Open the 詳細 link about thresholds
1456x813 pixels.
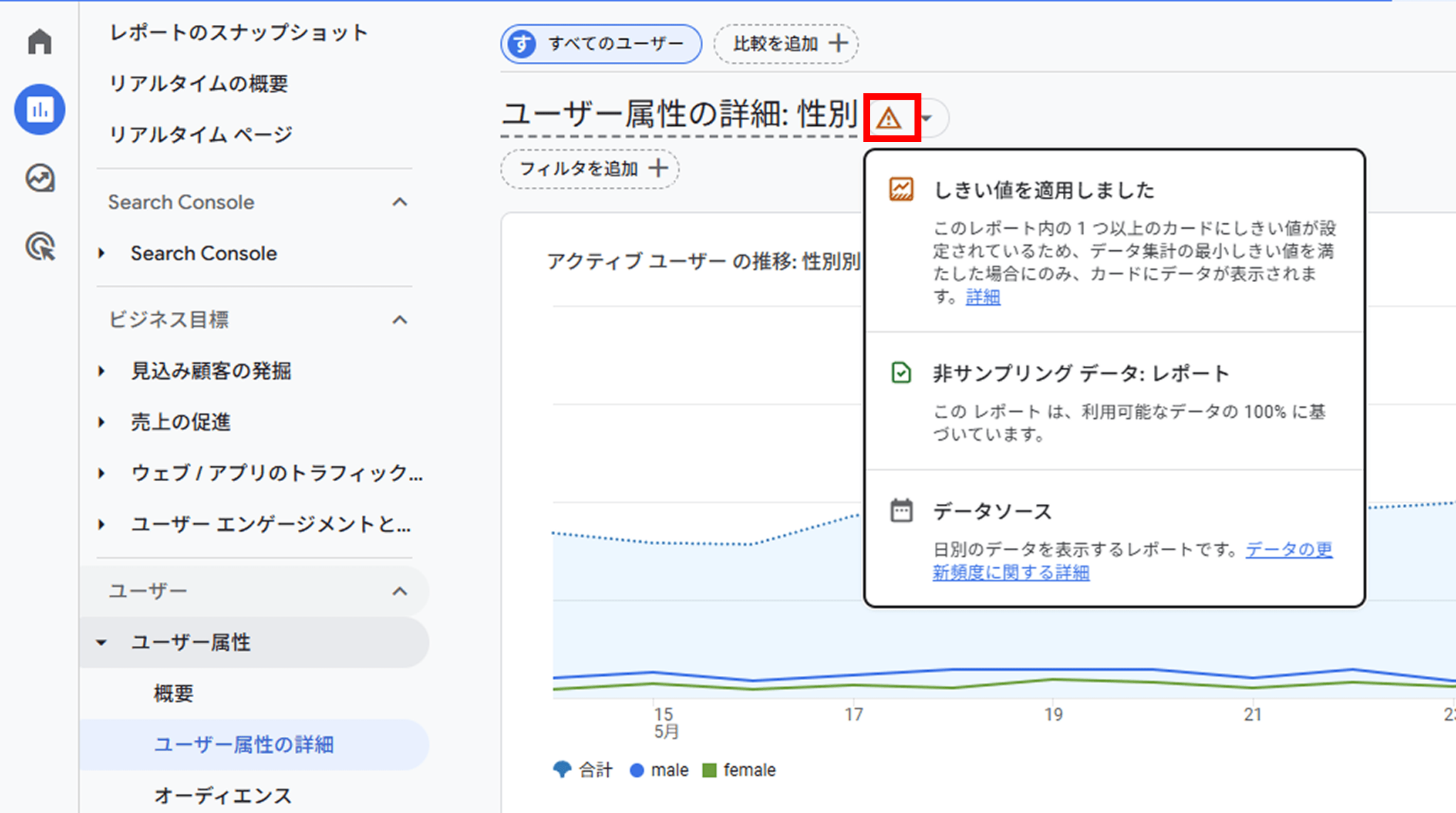[x=983, y=296]
